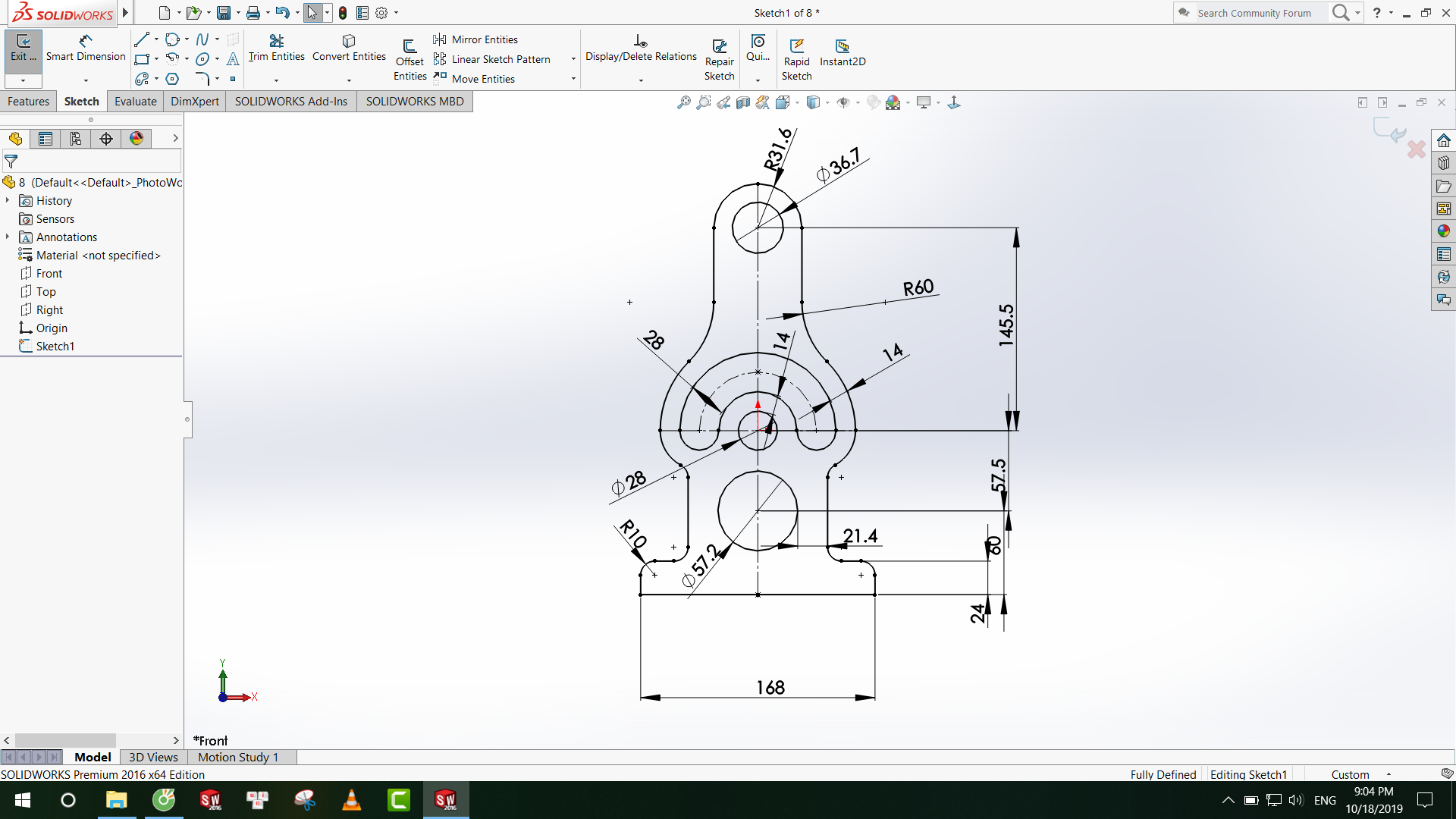
Task: Switch to the Features tab
Action: tap(28, 102)
